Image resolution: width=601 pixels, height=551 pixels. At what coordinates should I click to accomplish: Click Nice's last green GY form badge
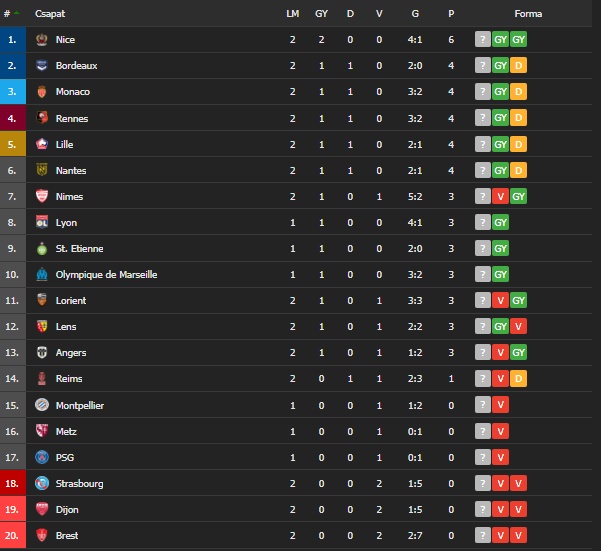coord(518,39)
